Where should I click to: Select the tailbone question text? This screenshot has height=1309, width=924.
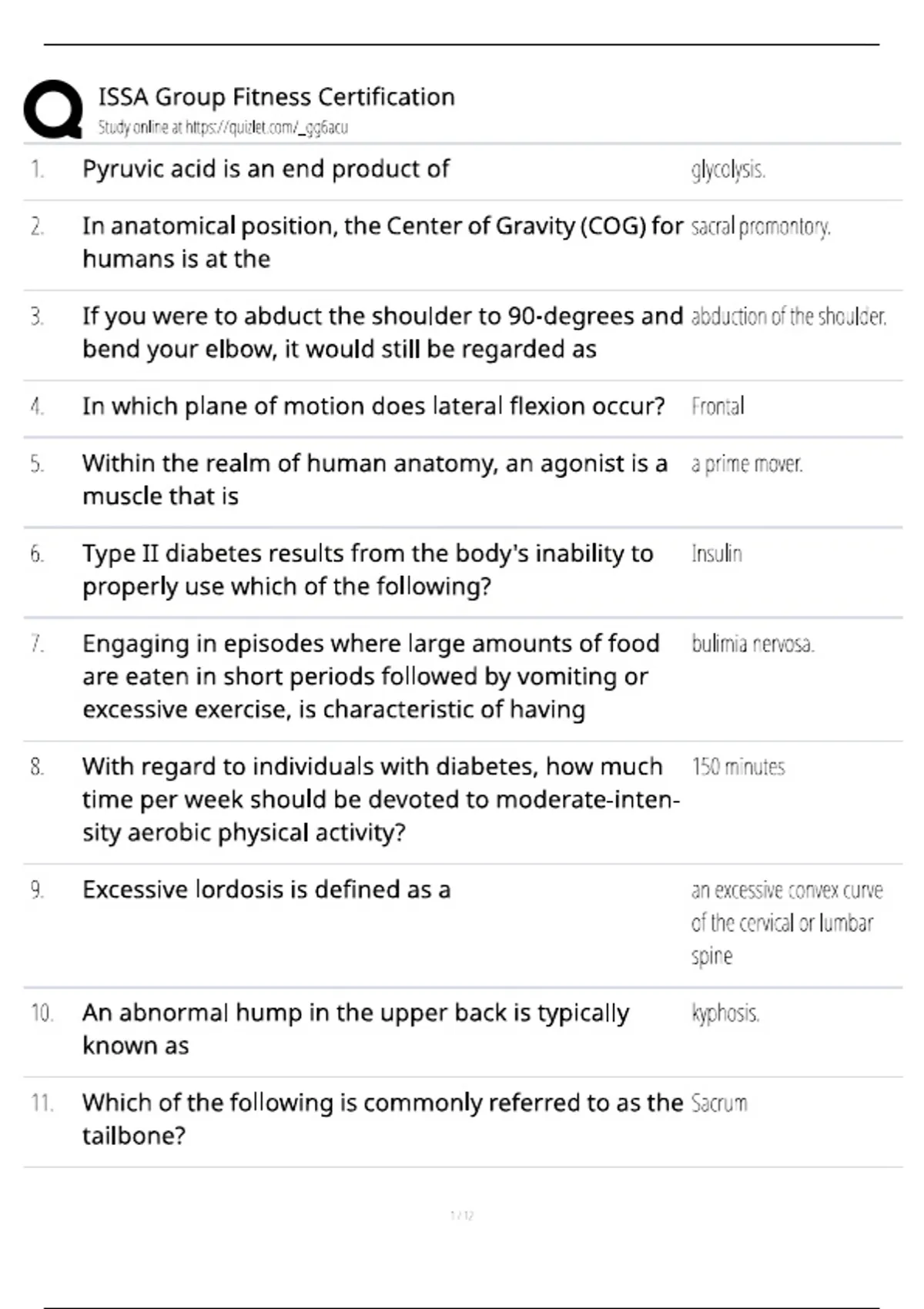(x=383, y=1119)
